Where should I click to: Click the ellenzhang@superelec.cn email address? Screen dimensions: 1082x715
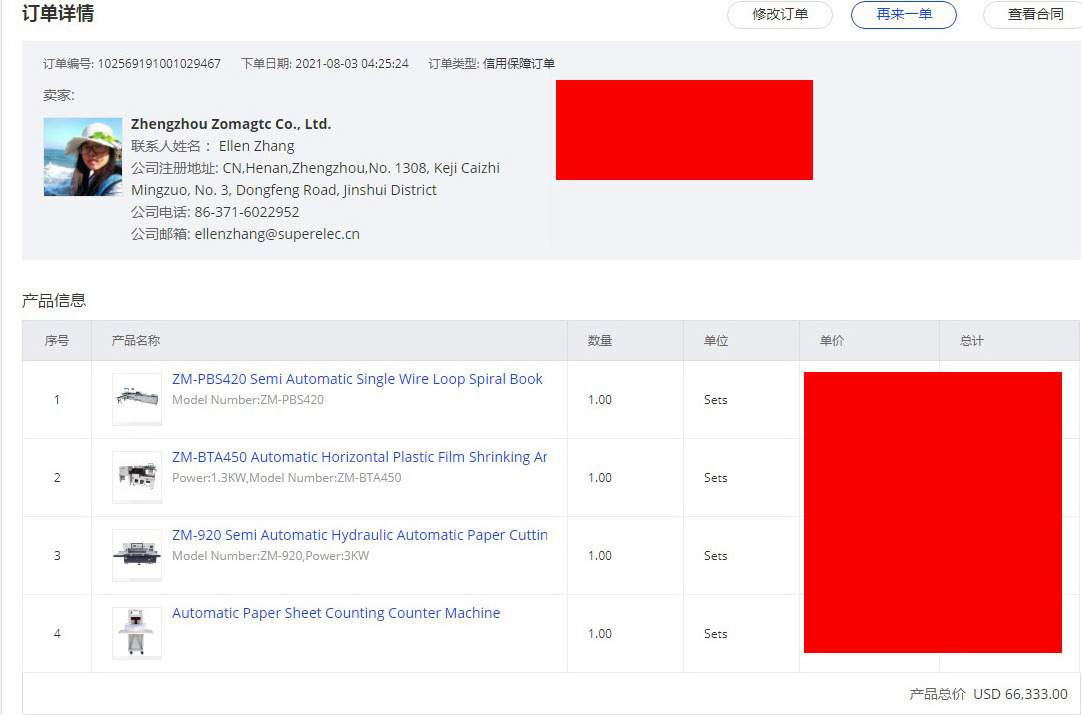point(277,234)
